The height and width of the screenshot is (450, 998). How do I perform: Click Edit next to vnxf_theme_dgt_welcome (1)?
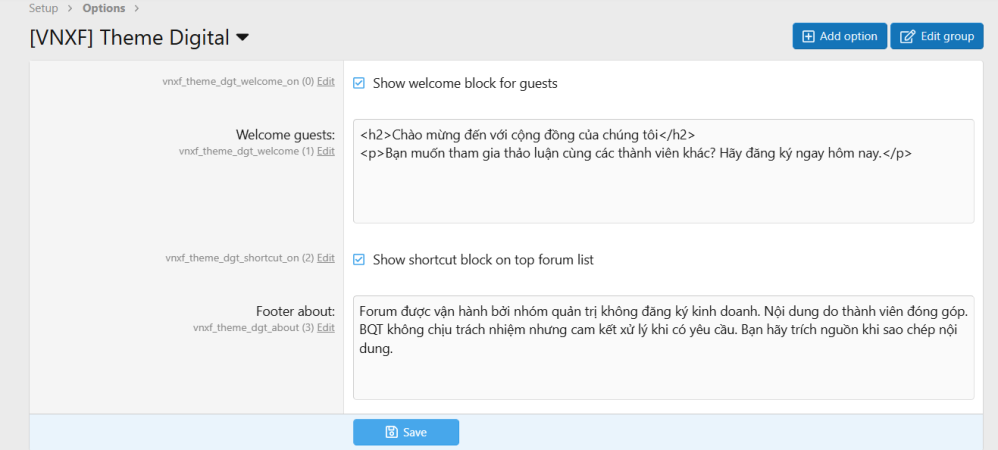coord(326,151)
